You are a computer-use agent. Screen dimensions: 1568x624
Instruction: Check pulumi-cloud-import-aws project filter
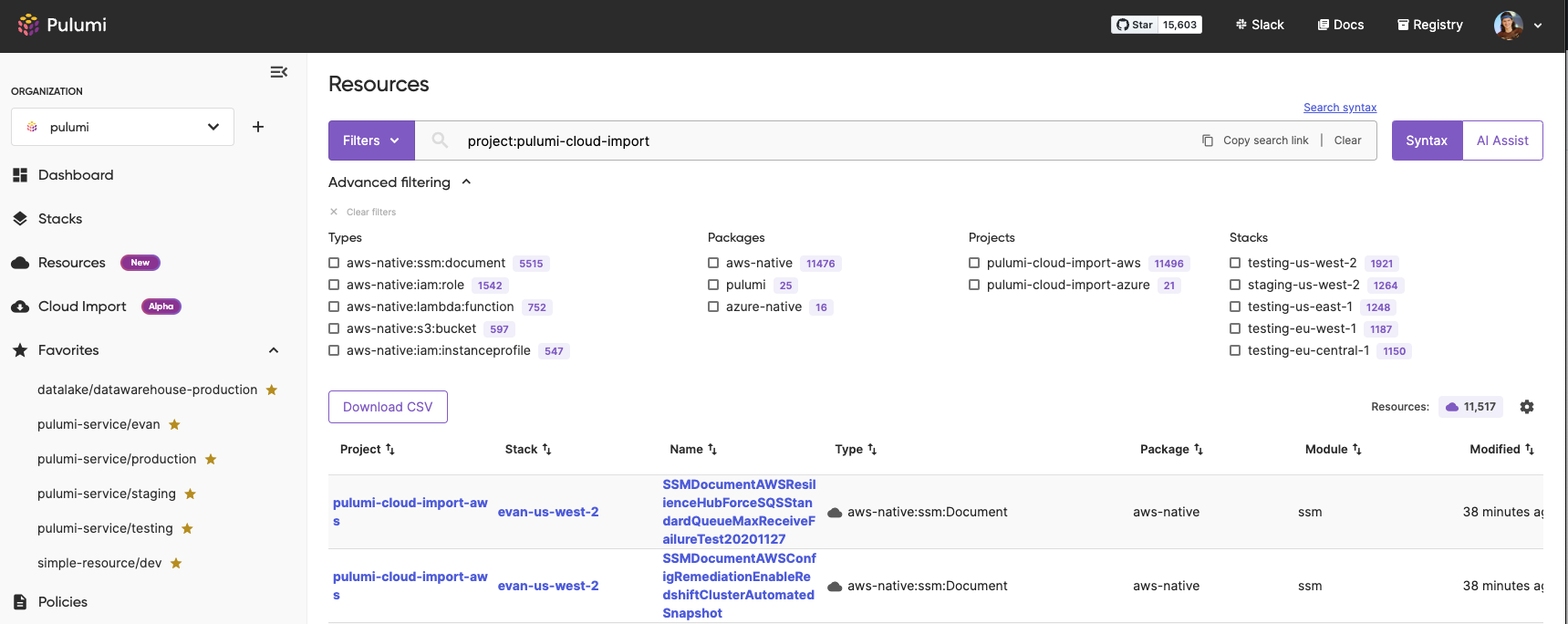point(974,263)
